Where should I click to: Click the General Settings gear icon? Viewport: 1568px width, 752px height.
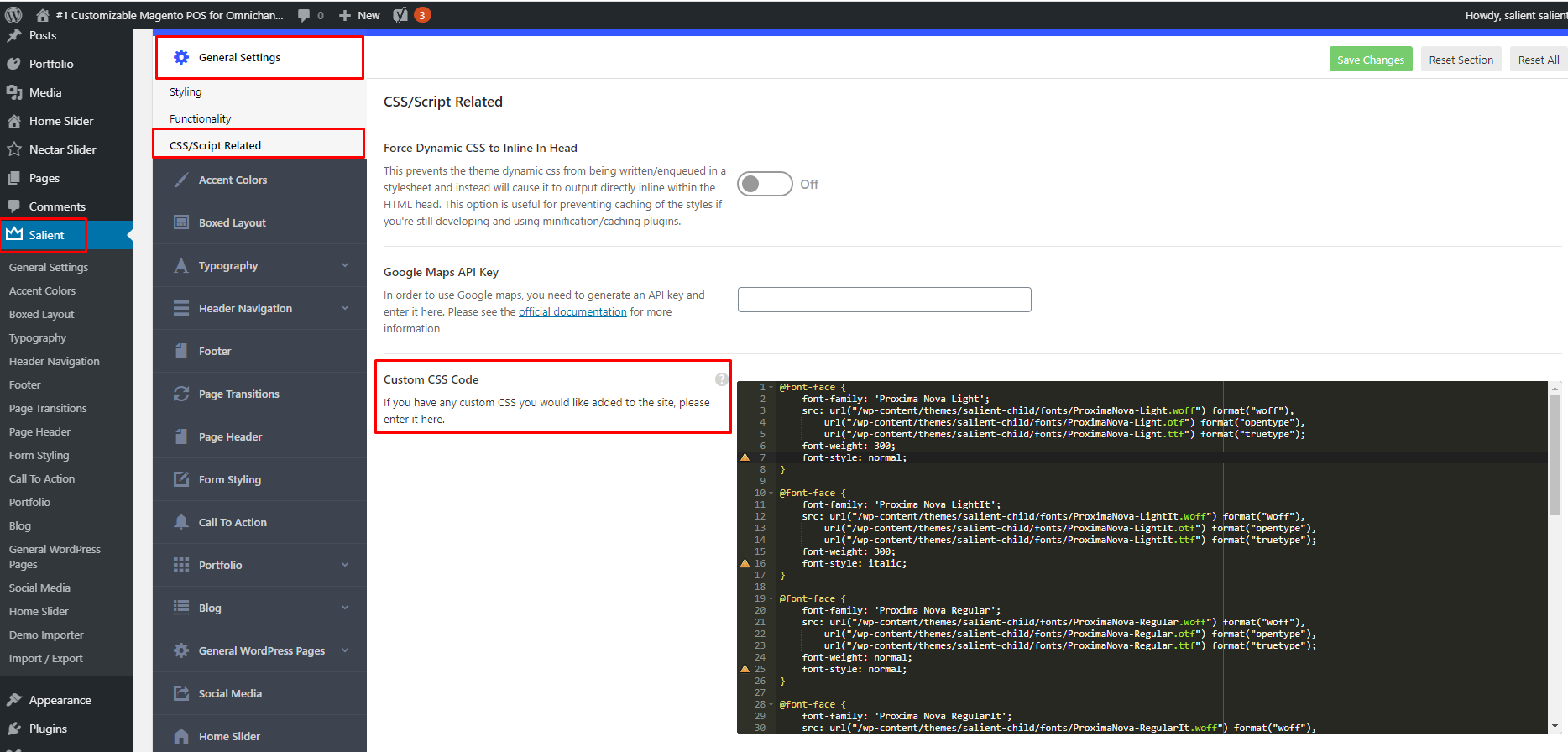pyautogui.click(x=181, y=57)
